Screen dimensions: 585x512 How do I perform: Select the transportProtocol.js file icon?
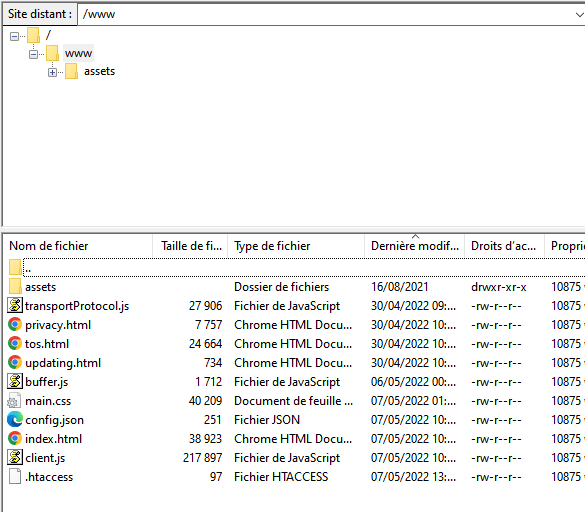point(15,306)
